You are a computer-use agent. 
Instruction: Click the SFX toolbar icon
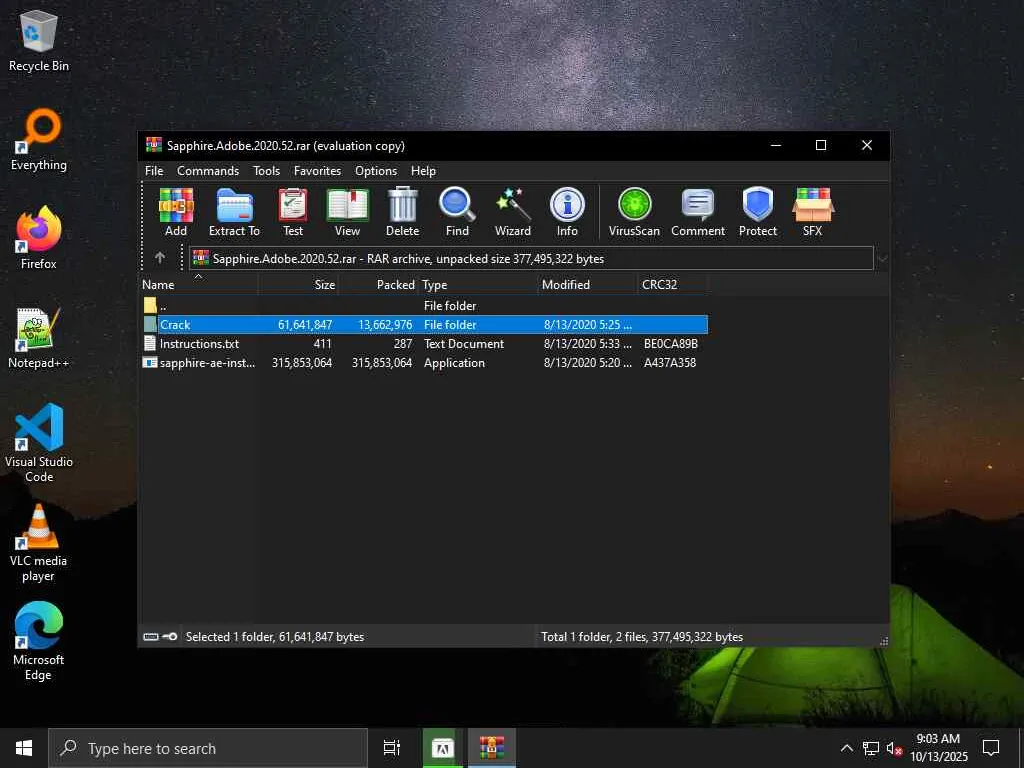tap(812, 212)
